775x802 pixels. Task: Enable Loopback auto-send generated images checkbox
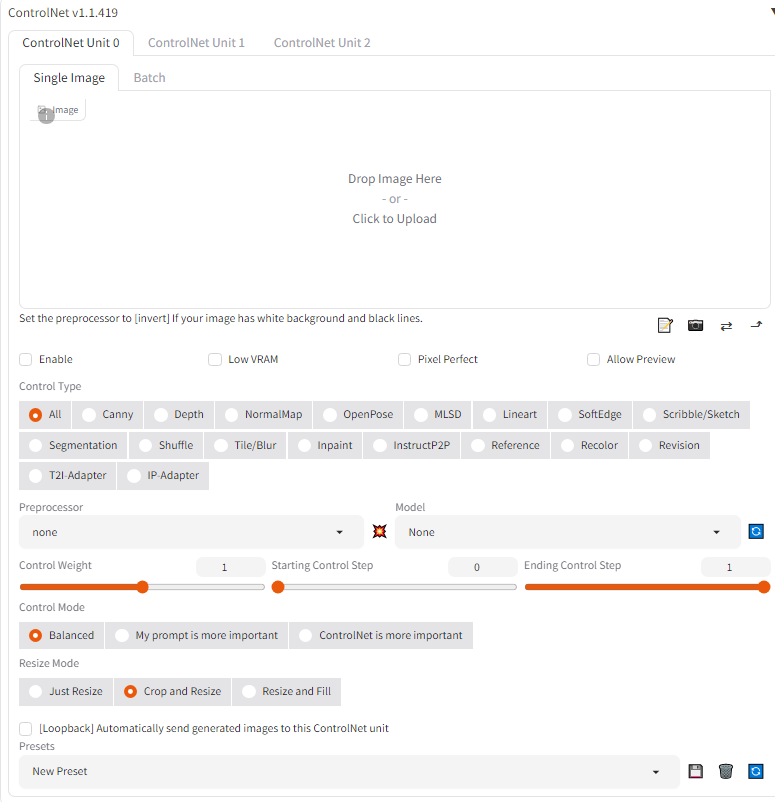coord(26,728)
